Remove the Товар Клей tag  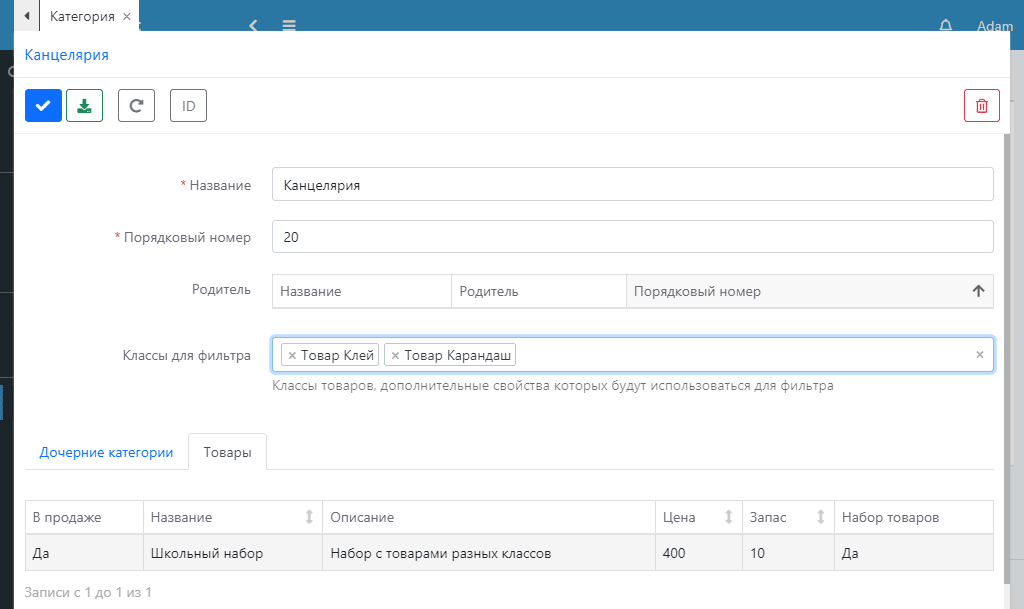click(x=292, y=356)
